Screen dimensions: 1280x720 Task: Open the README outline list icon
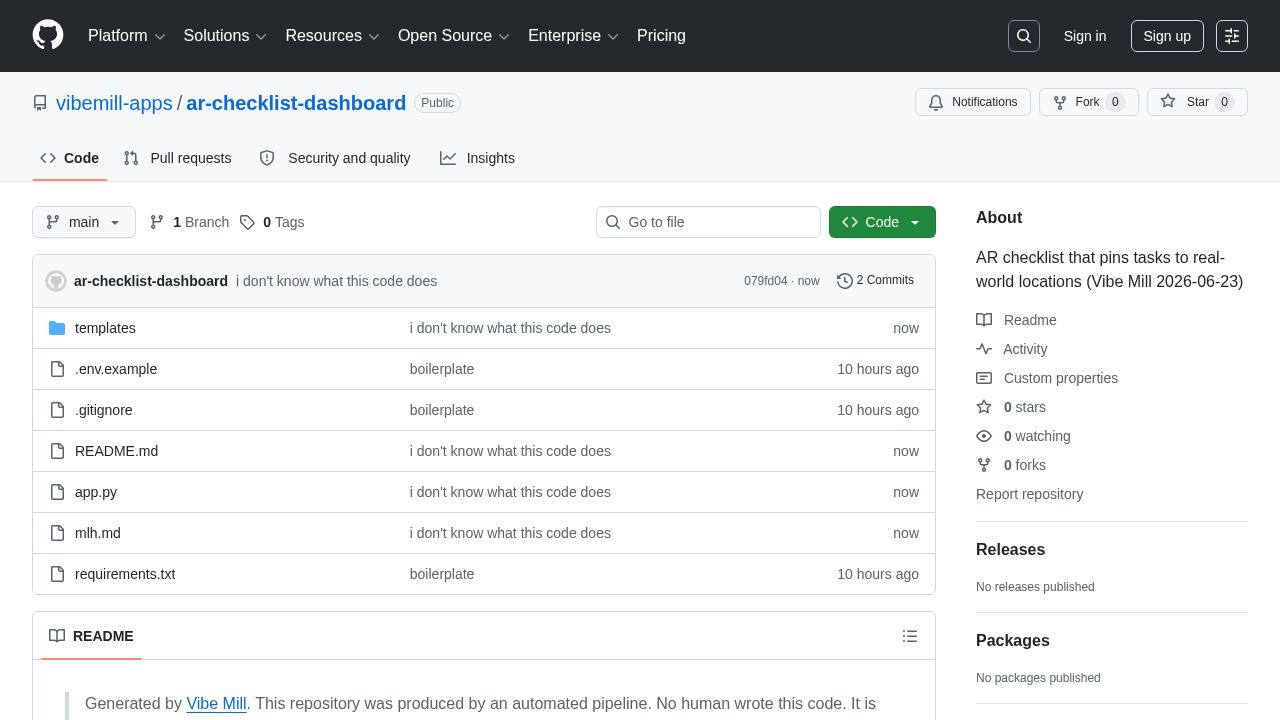(910, 636)
